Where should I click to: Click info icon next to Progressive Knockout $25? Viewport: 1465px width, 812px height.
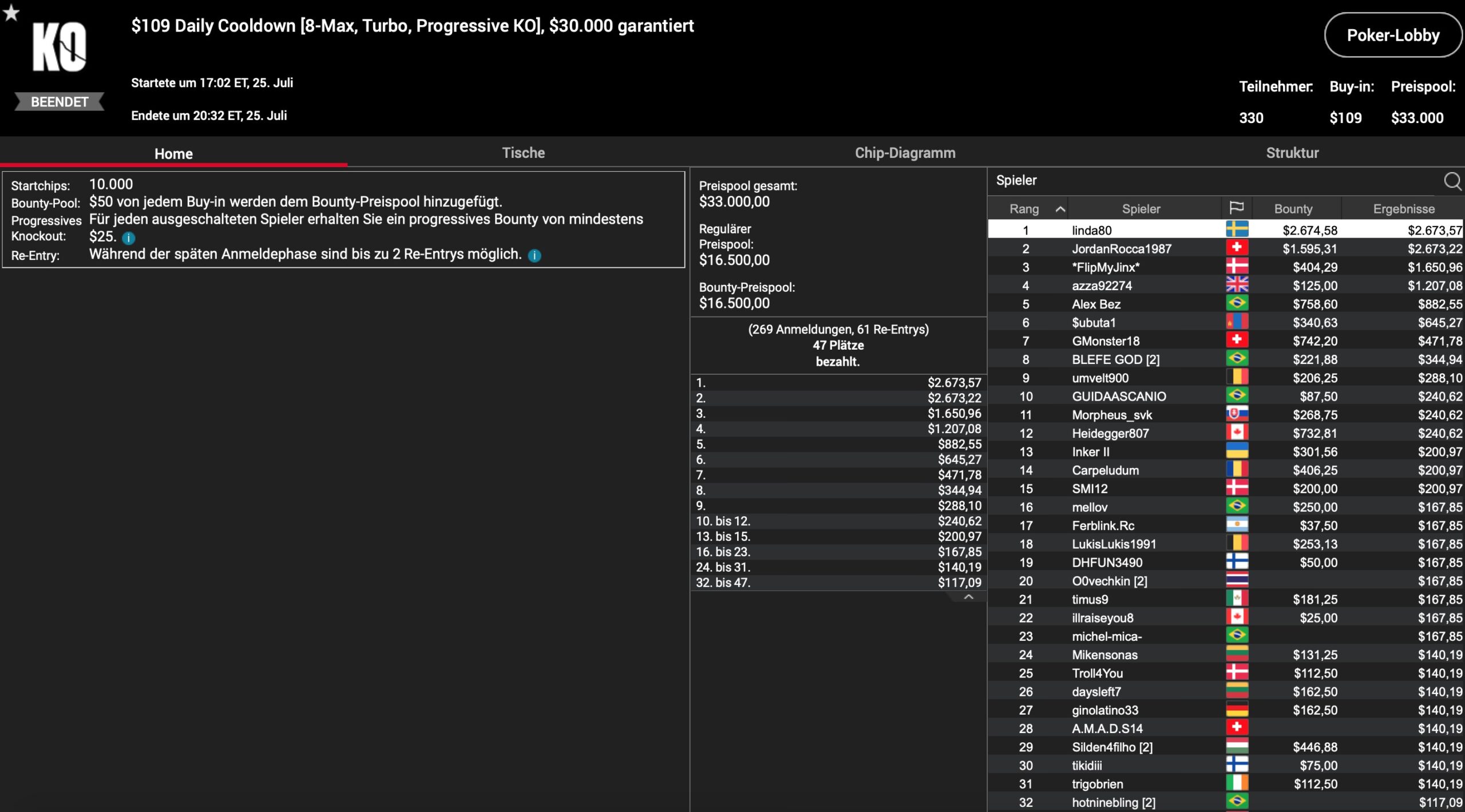[129, 238]
